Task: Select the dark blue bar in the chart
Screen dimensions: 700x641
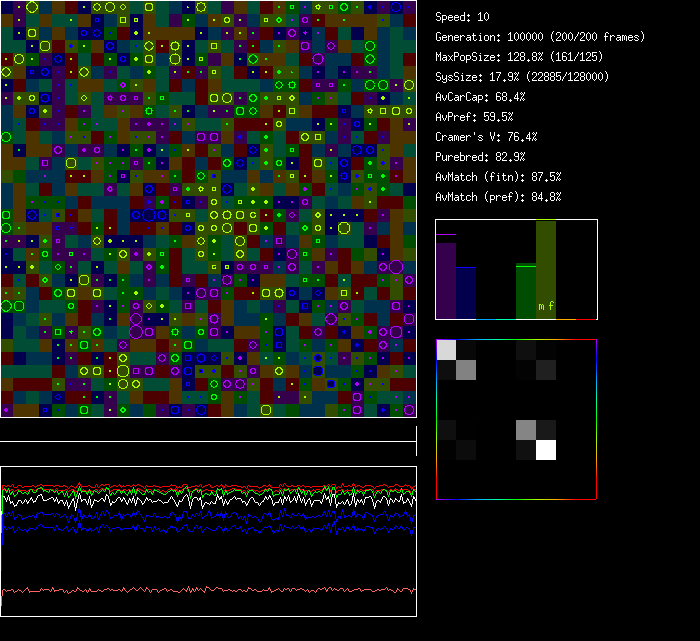Action: tap(466, 292)
